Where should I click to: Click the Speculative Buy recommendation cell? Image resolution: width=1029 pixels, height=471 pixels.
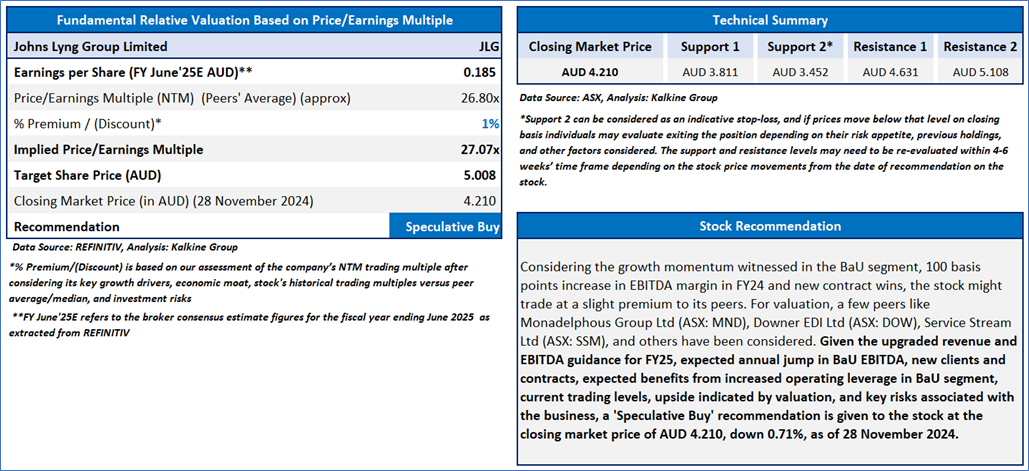(x=446, y=227)
